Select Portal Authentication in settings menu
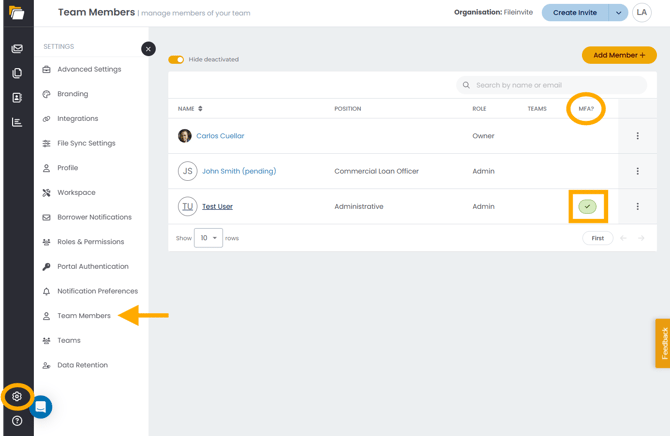The width and height of the screenshot is (670, 436). point(92,267)
